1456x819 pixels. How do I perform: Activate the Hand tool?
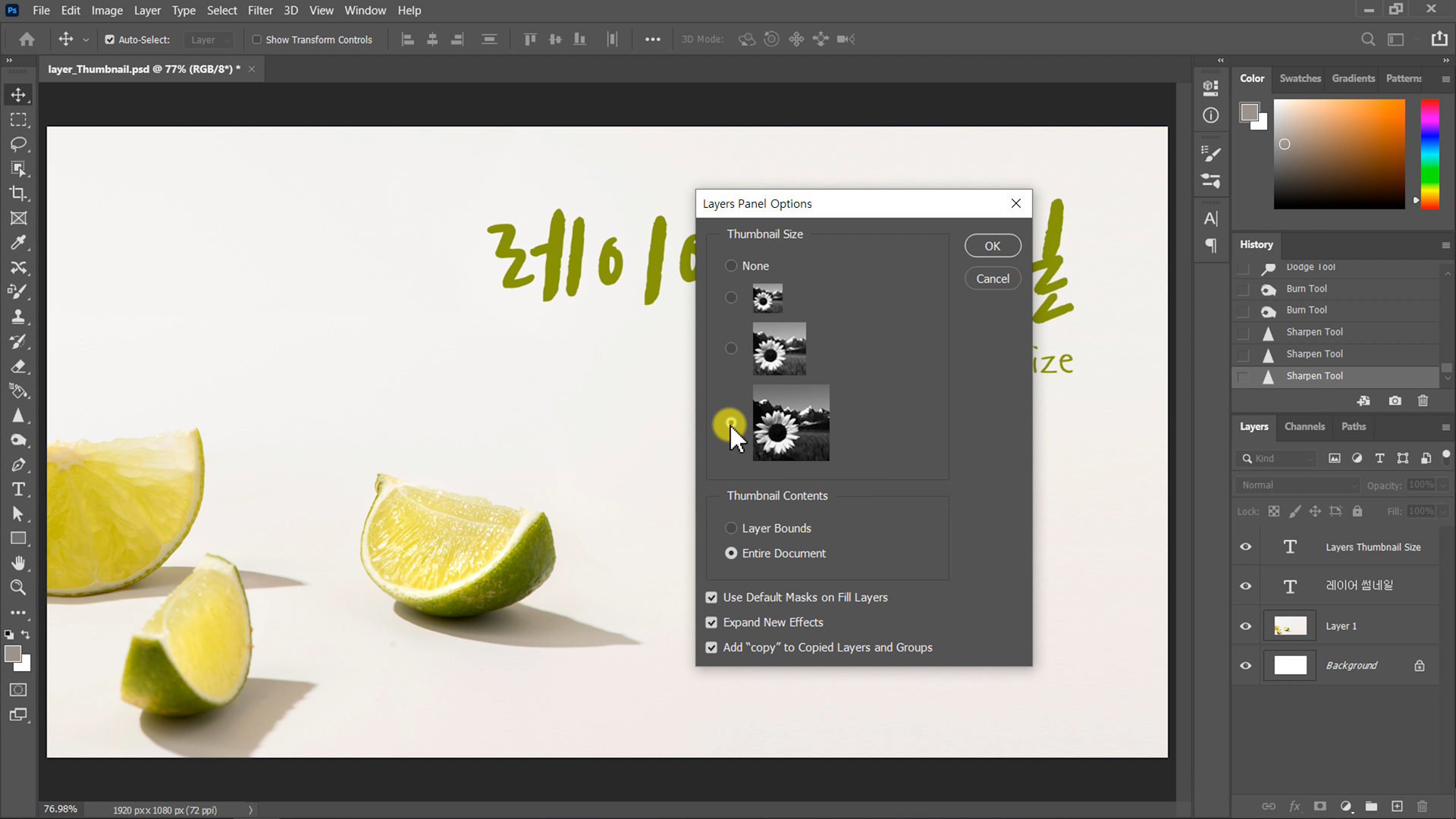click(x=18, y=563)
